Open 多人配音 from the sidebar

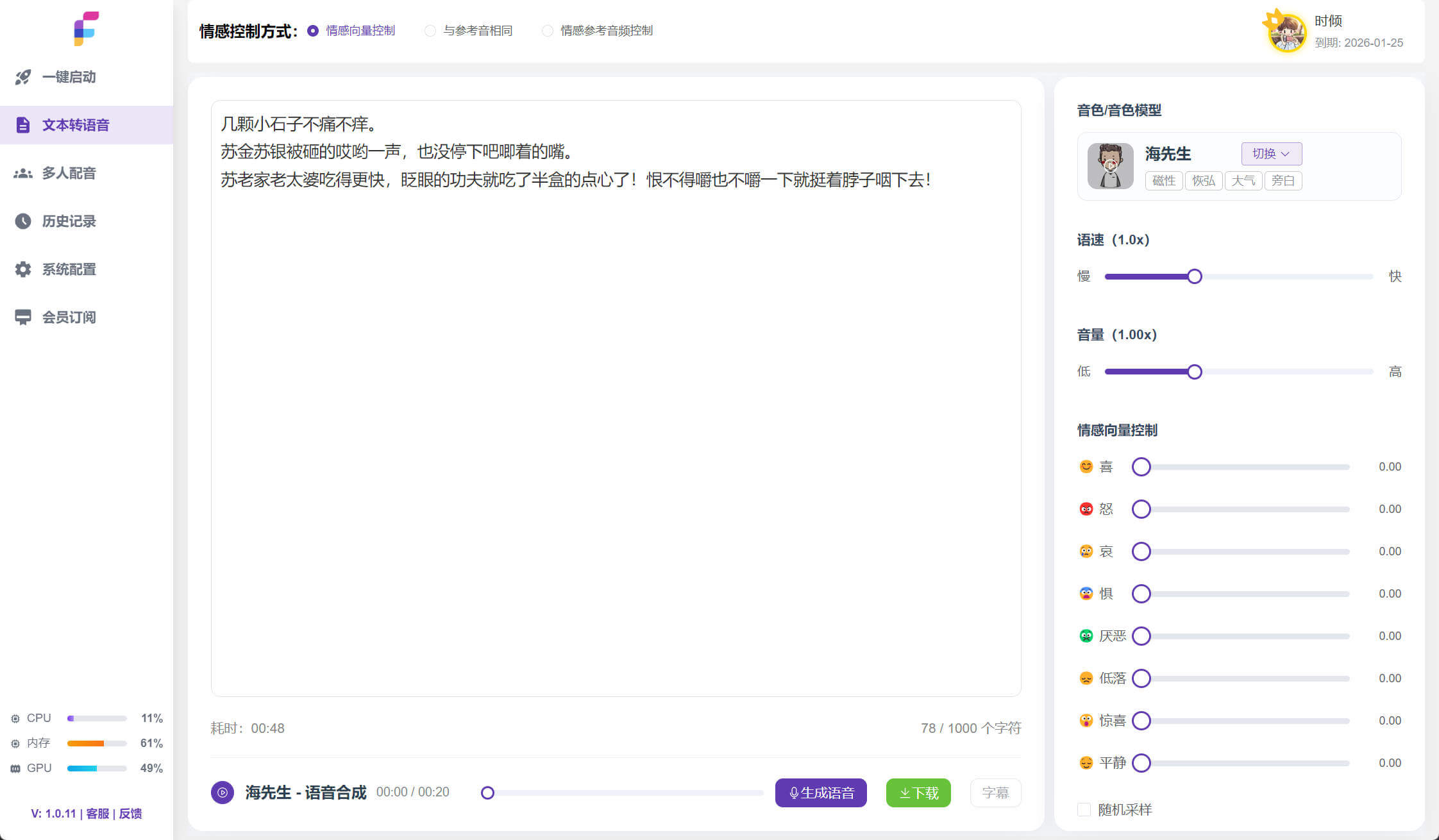[23, 172]
